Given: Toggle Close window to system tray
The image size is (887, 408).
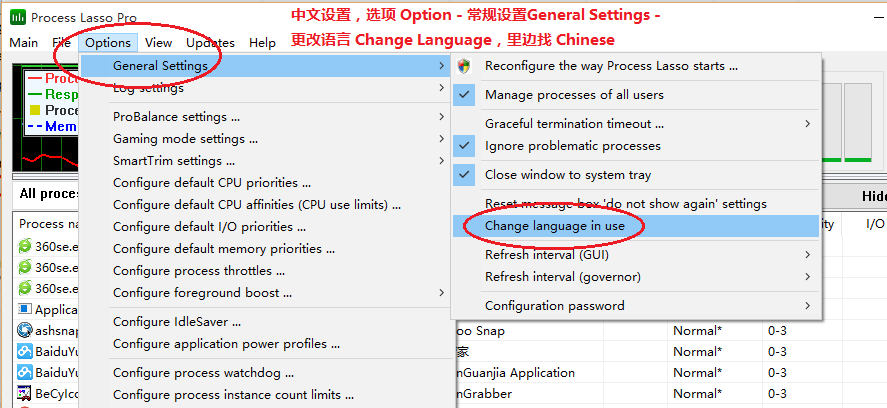Looking at the screenshot, I should 567,175.
